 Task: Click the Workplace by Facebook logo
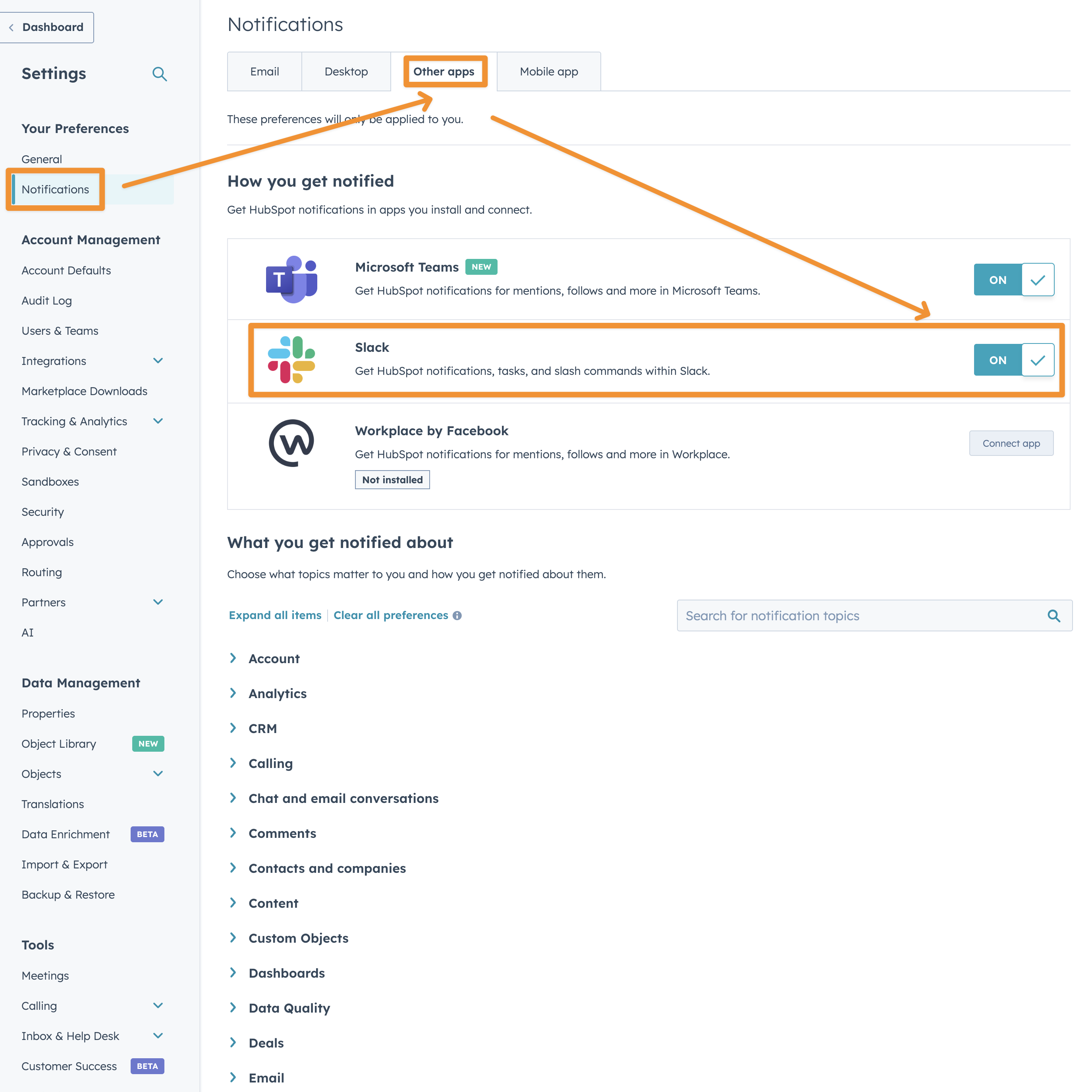tap(291, 443)
